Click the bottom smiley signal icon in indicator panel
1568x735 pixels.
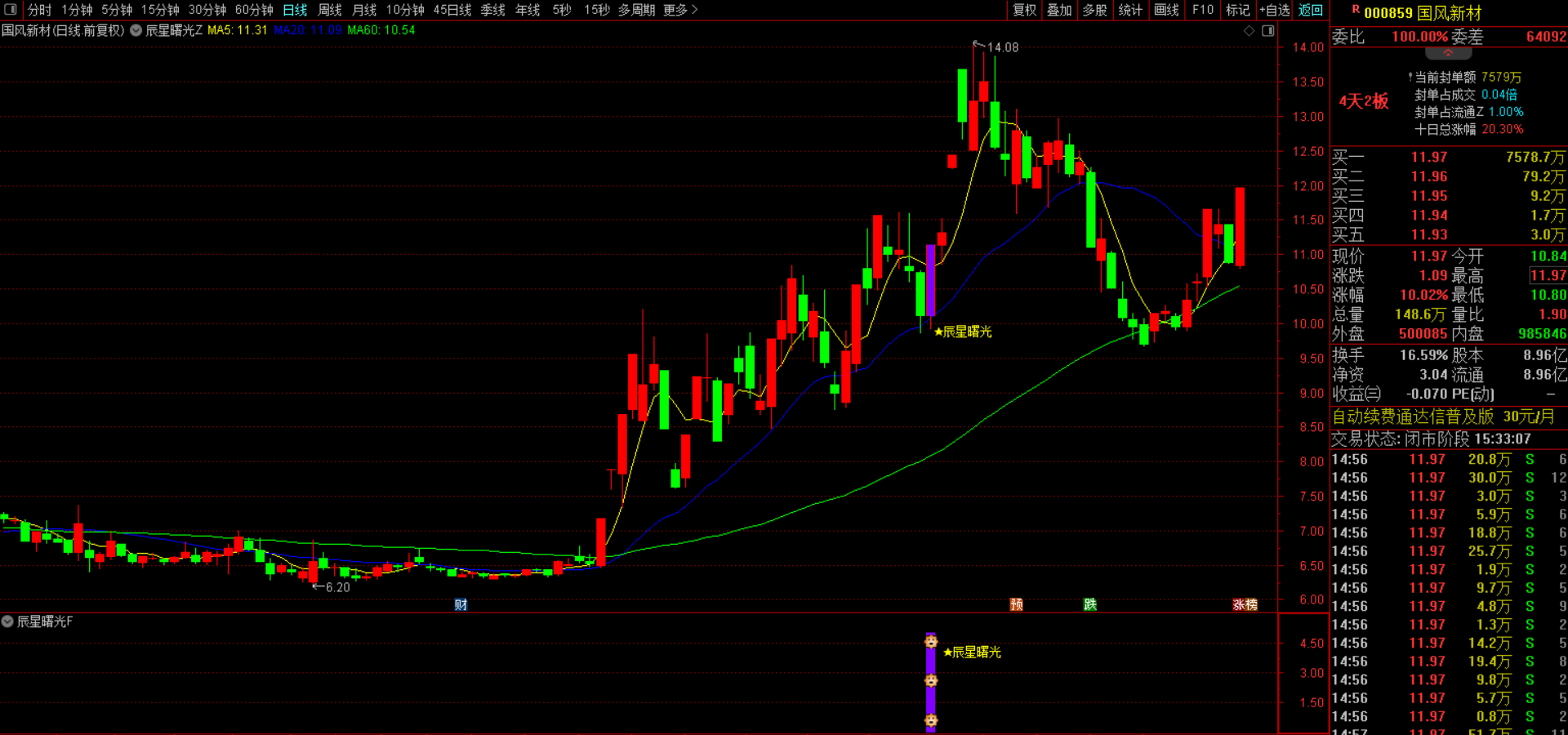pos(931,720)
